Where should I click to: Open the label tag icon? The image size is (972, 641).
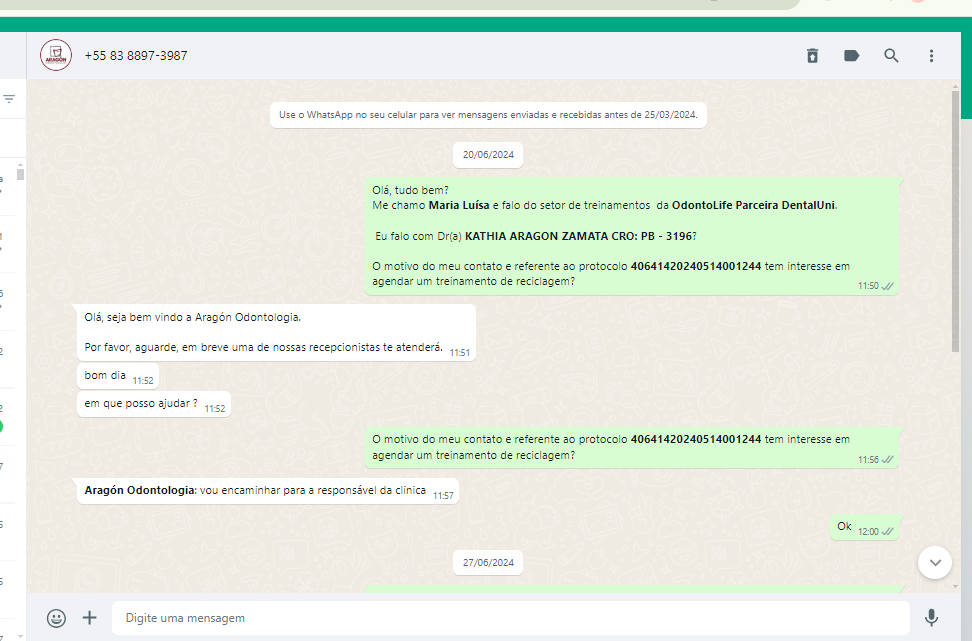852,56
